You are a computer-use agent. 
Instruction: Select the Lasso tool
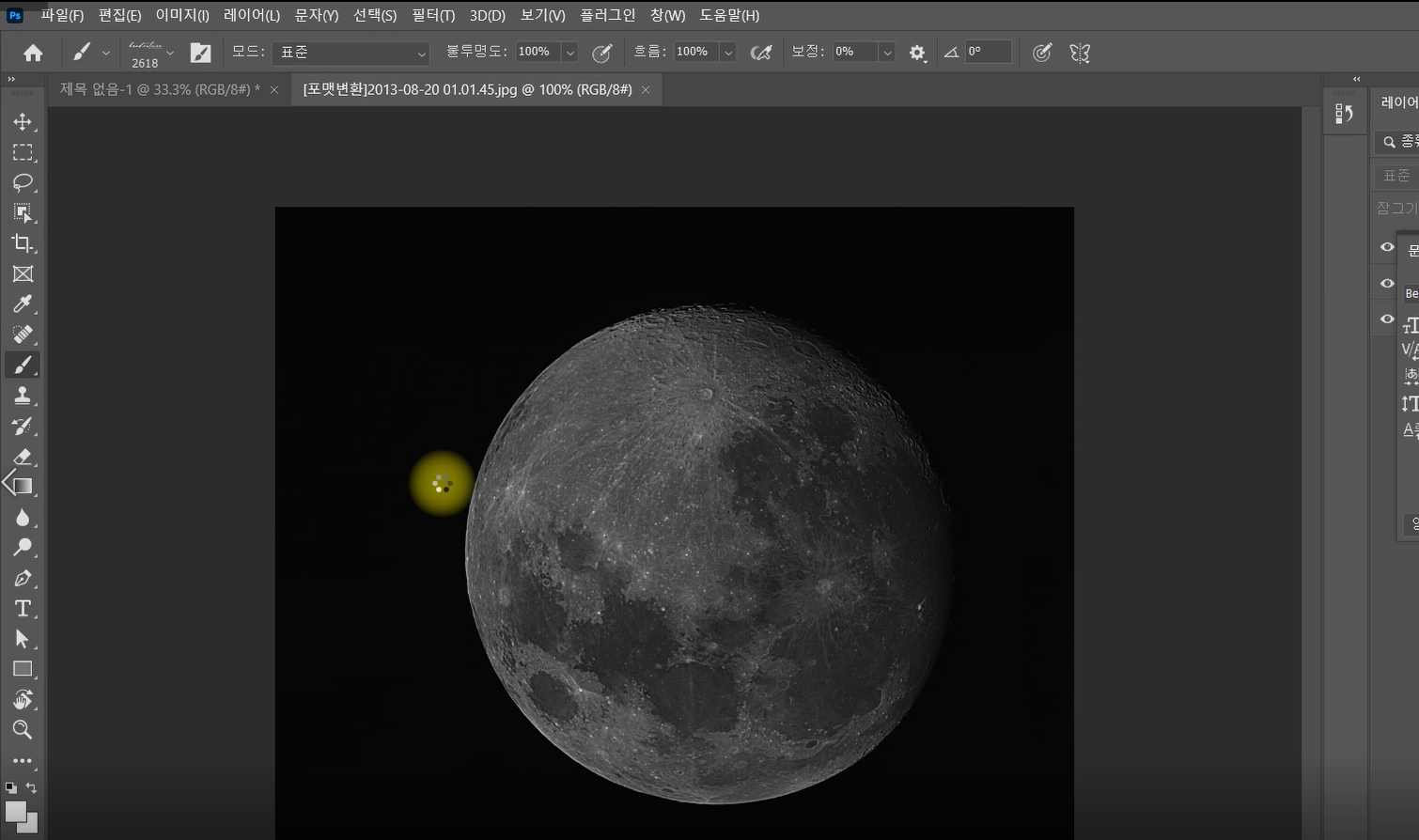[23, 182]
